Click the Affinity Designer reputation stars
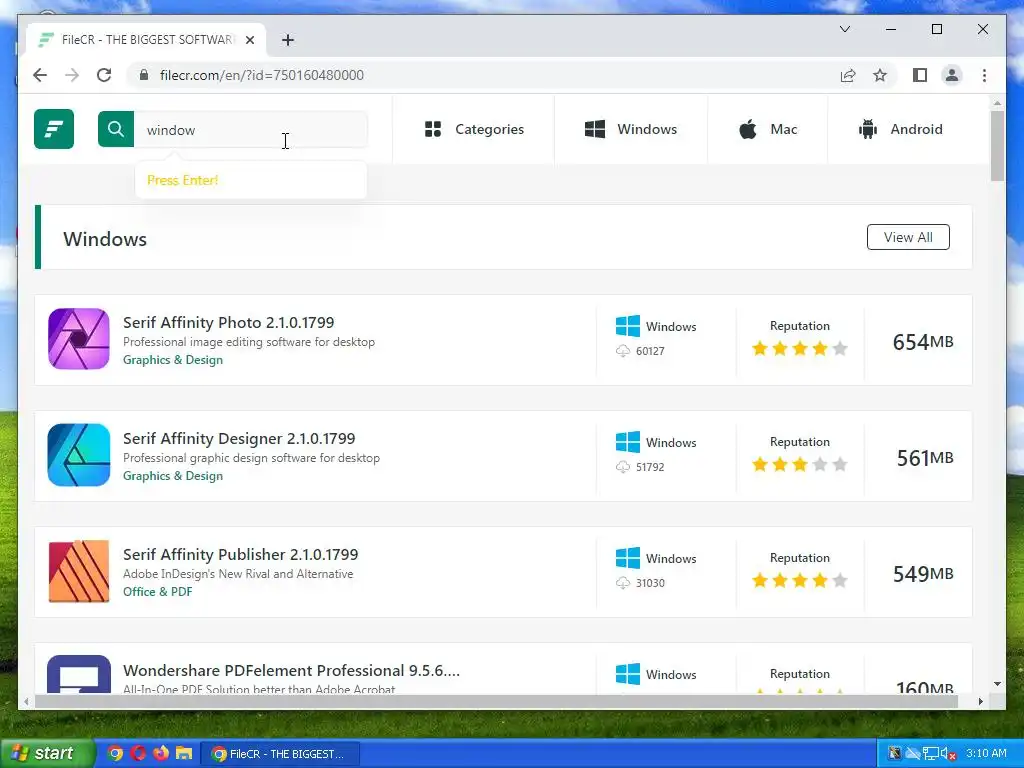 coord(799,465)
